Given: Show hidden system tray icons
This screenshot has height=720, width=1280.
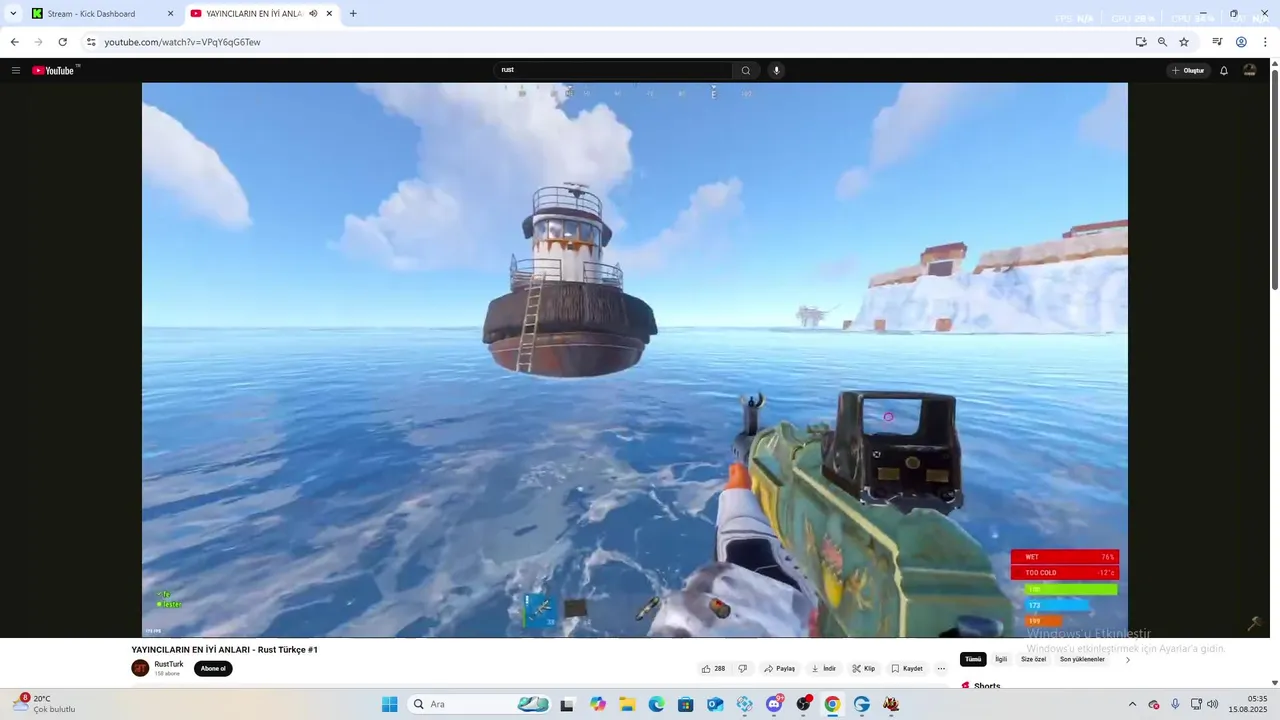Looking at the screenshot, I should click(x=1132, y=704).
